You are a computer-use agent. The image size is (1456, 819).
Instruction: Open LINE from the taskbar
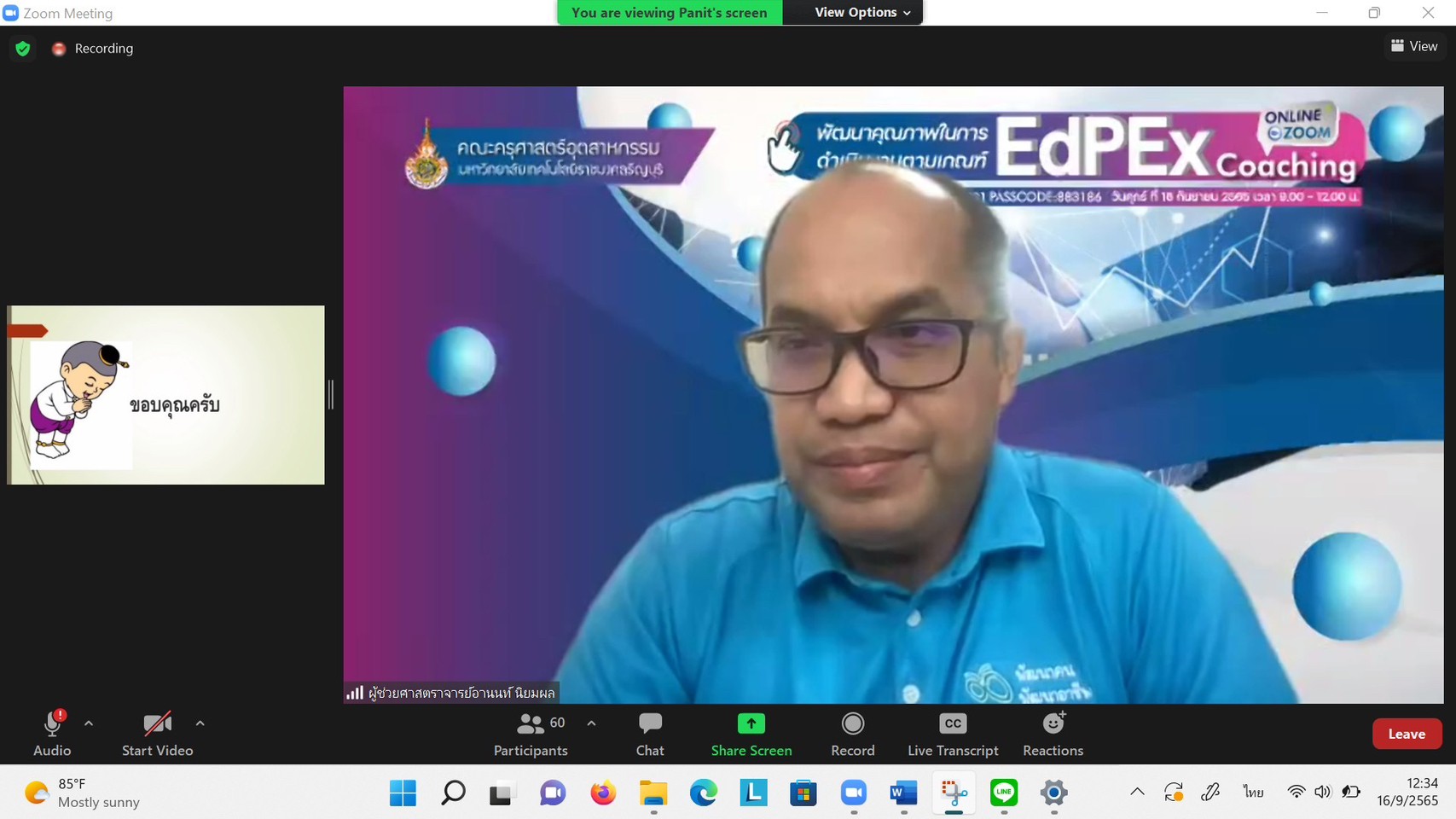pos(1004,793)
